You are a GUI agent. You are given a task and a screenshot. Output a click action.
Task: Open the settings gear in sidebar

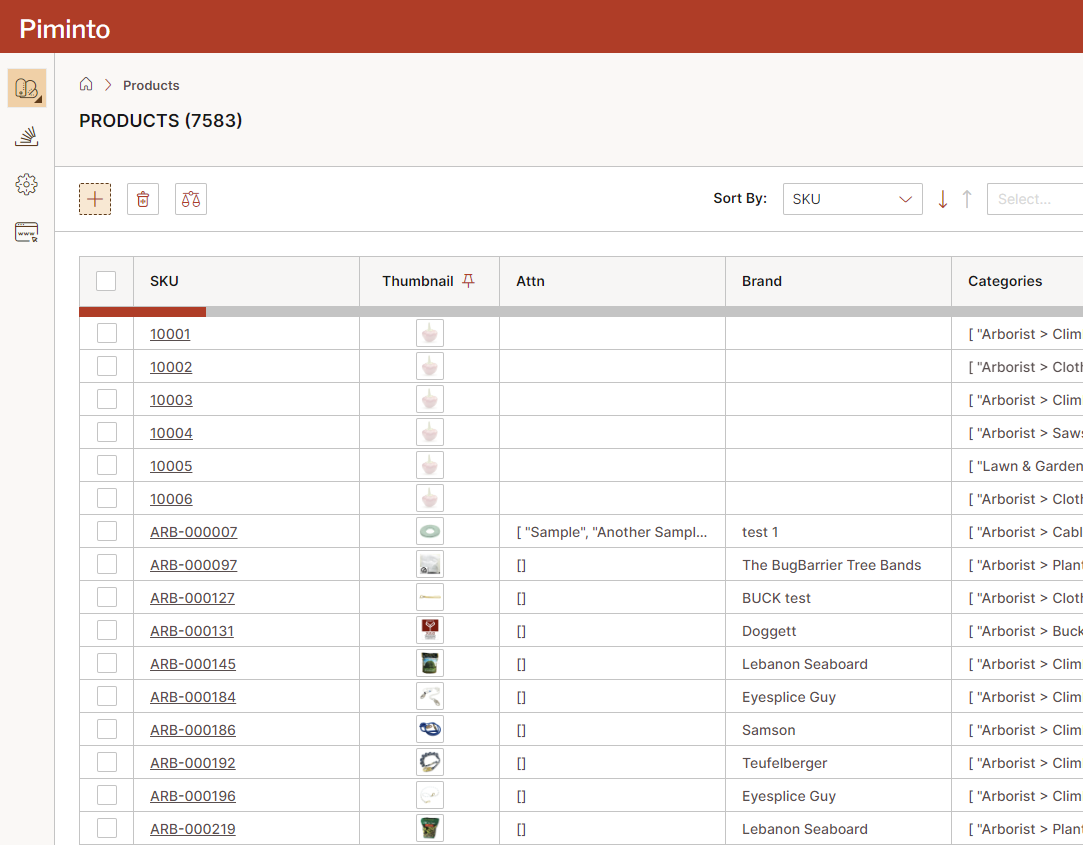click(x=27, y=184)
